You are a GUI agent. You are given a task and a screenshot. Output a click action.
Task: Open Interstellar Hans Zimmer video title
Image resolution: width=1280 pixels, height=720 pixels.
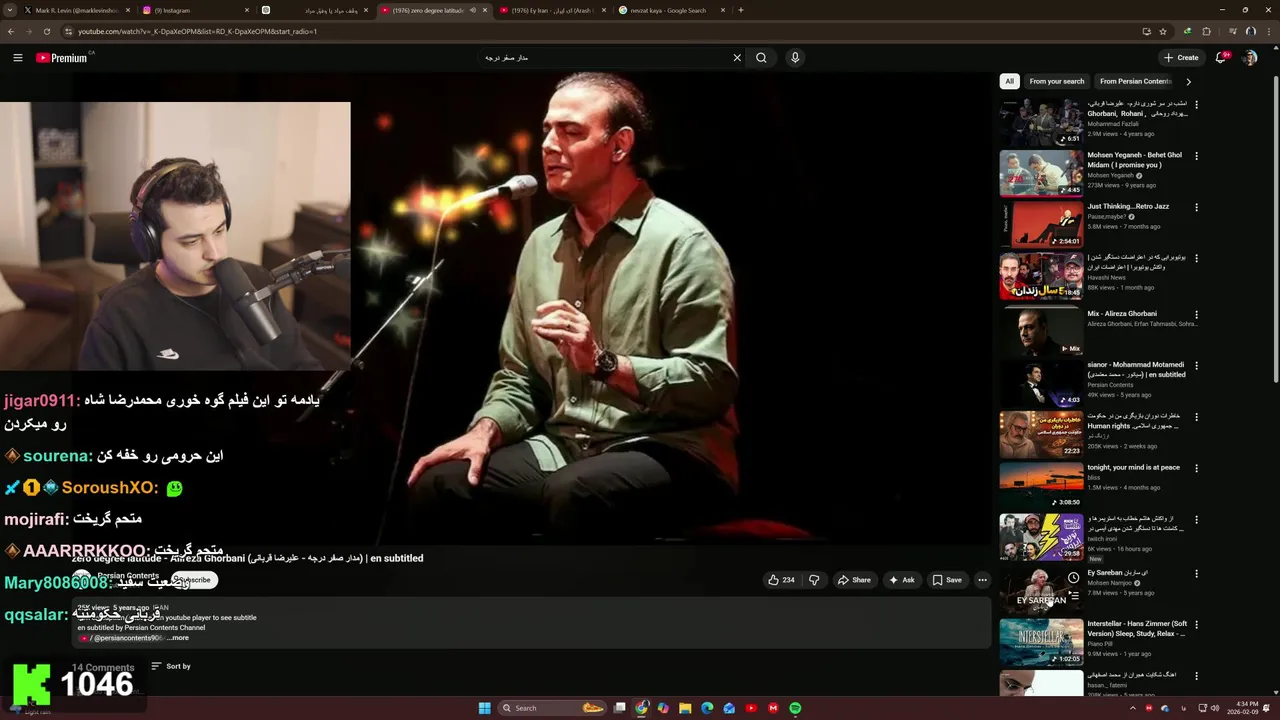click(1137, 628)
